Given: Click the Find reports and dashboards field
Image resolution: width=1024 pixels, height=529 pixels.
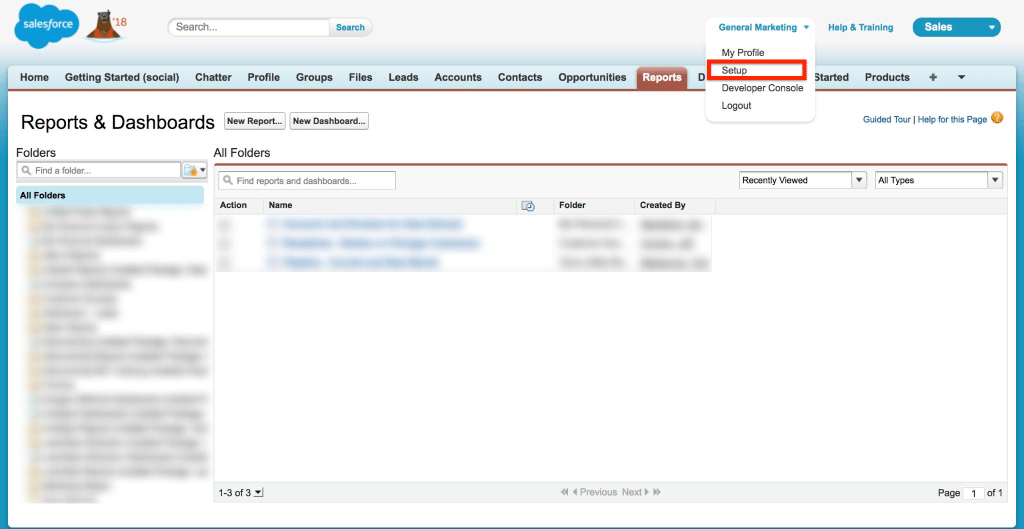Looking at the screenshot, I should coord(307,181).
